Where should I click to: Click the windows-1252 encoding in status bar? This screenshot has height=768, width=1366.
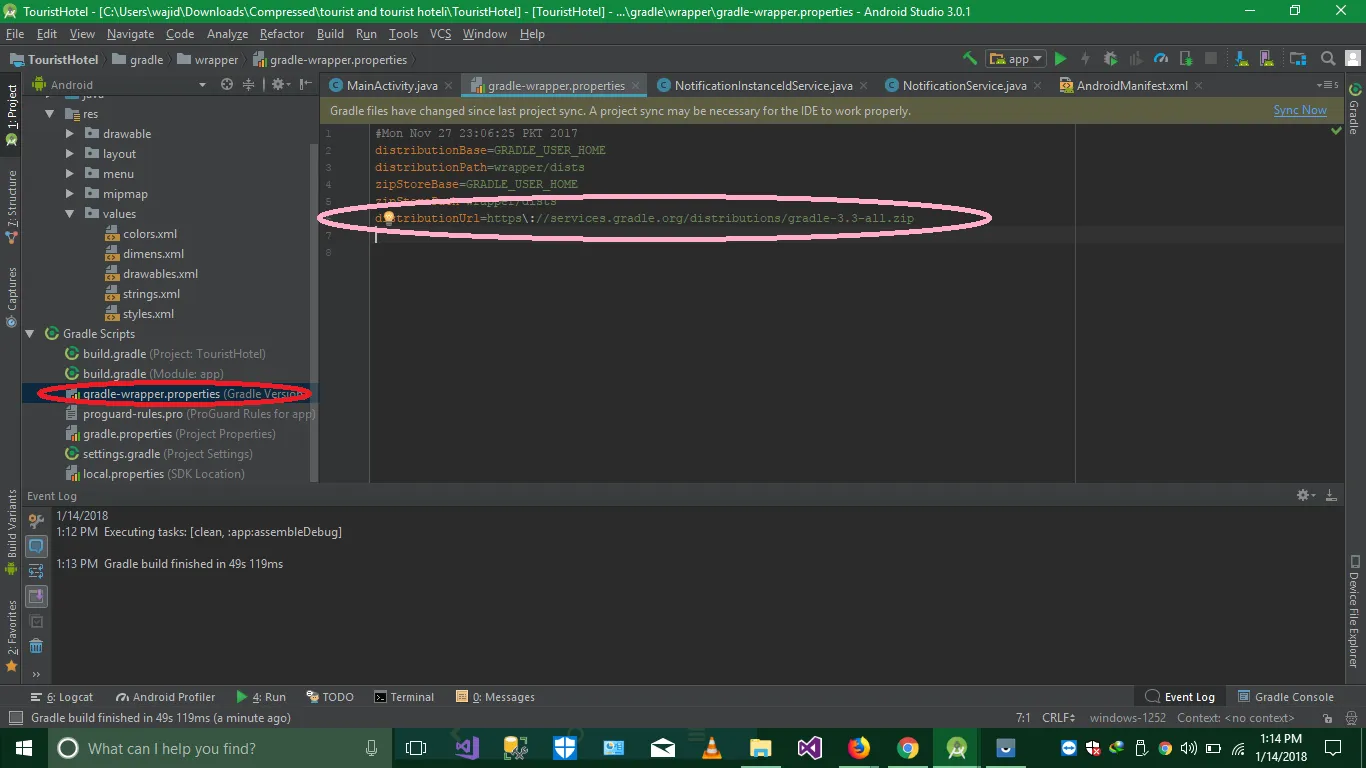point(1127,718)
